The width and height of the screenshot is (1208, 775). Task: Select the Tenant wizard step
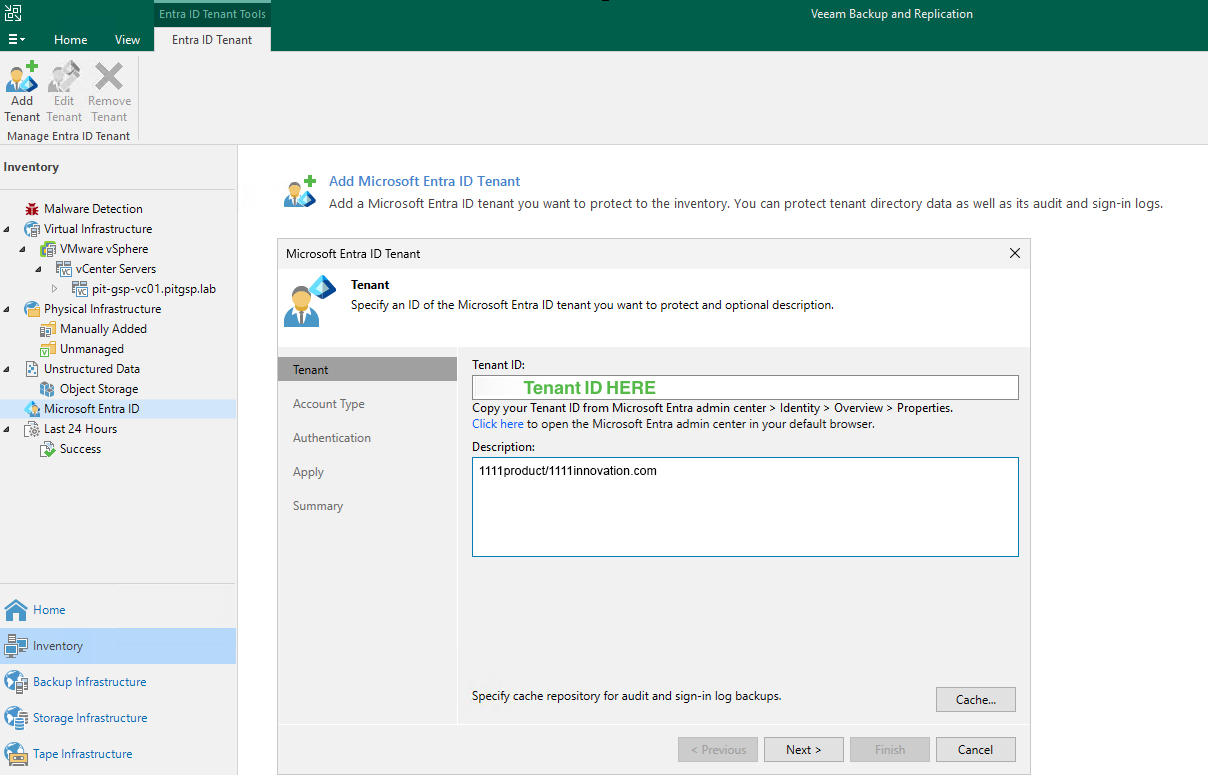pos(367,370)
